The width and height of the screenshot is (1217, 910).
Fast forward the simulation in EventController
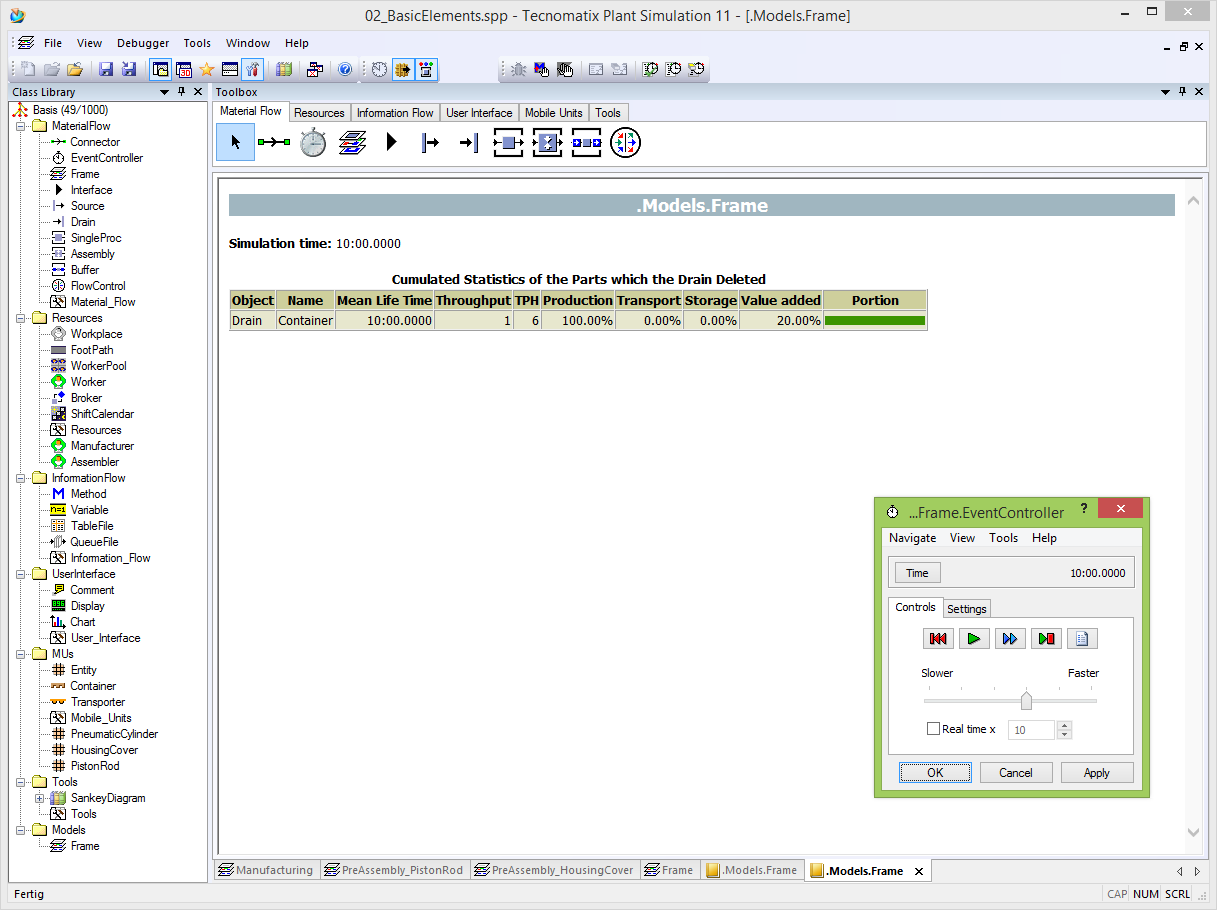coord(1010,638)
